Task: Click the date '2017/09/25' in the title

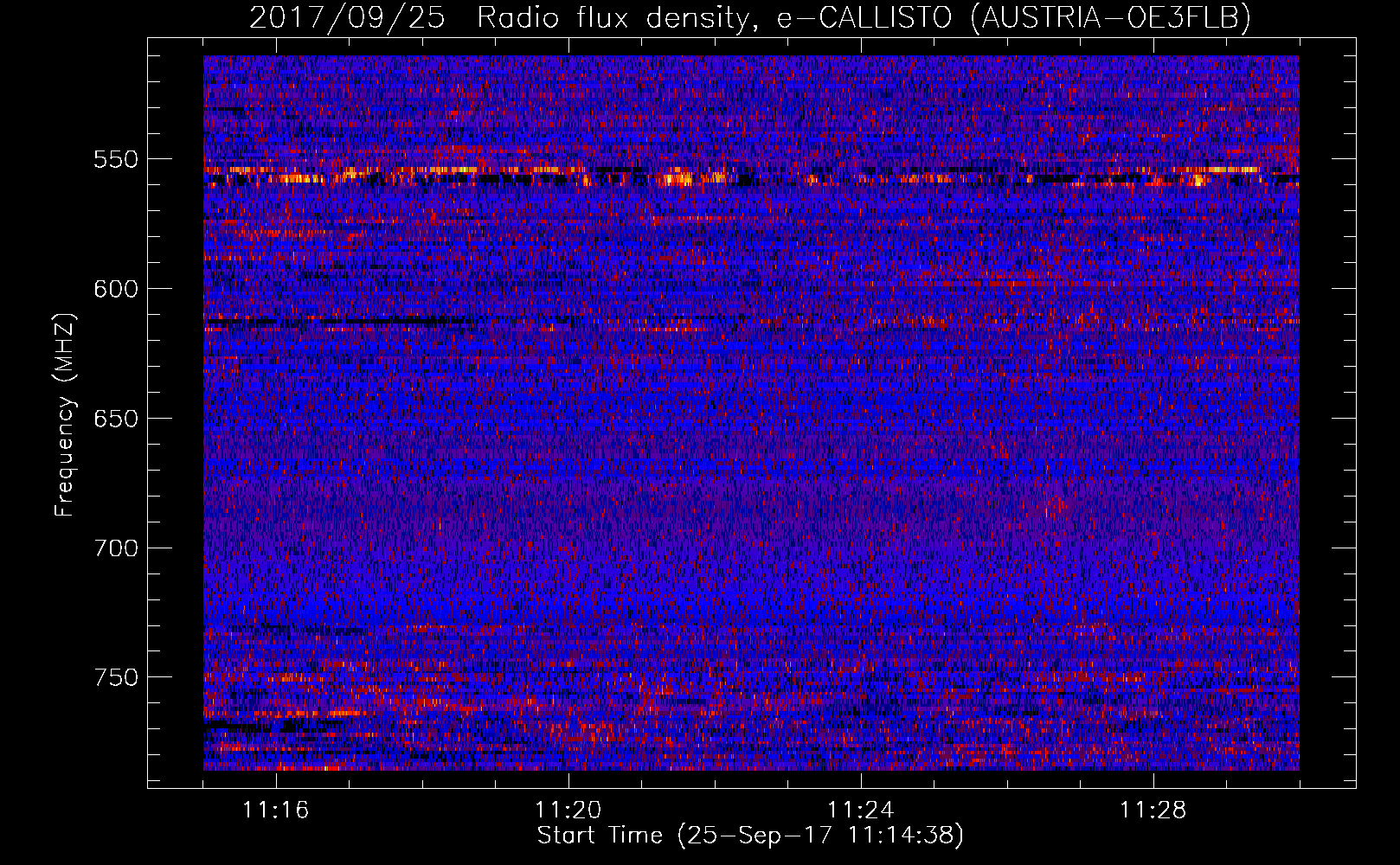Action: [x=347, y=17]
